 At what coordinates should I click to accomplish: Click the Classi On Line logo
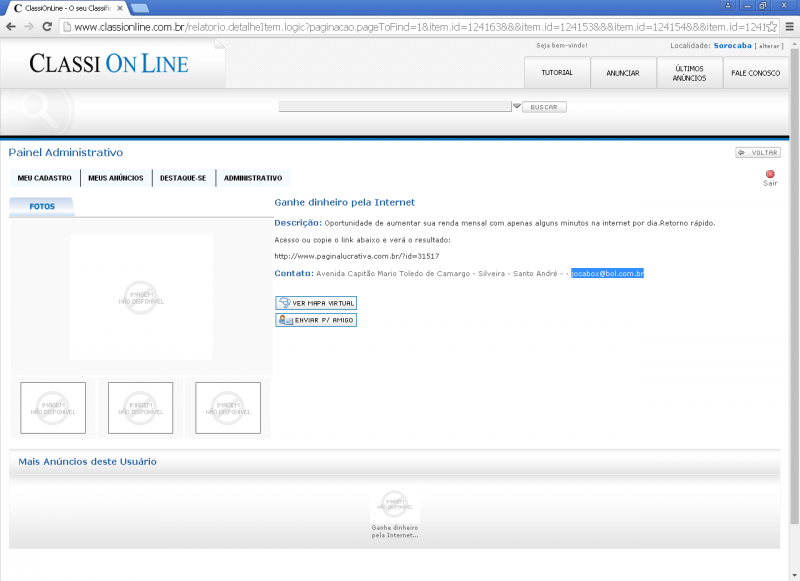click(x=109, y=63)
